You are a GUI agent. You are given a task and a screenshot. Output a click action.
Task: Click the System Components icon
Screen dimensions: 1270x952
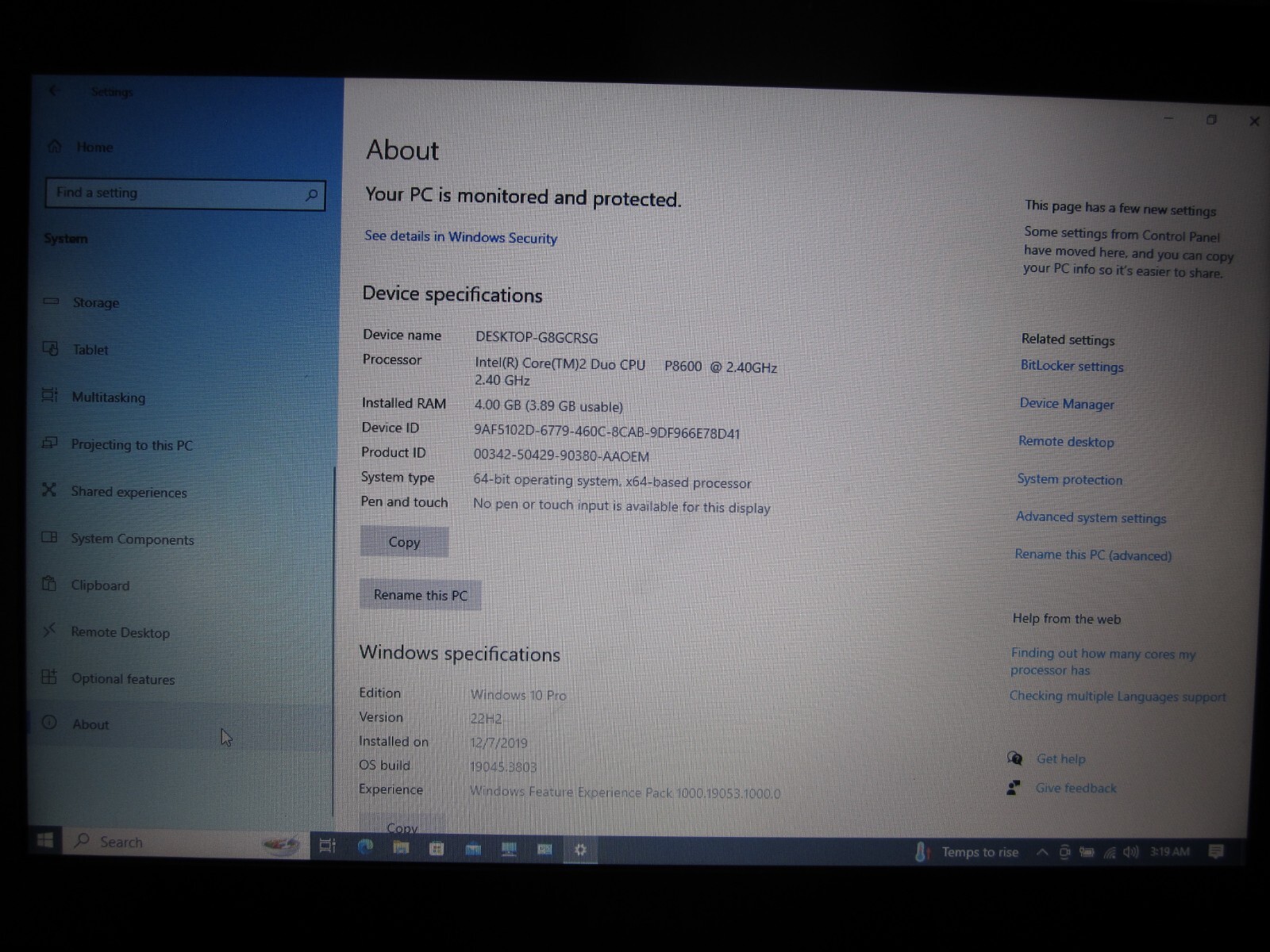49,537
